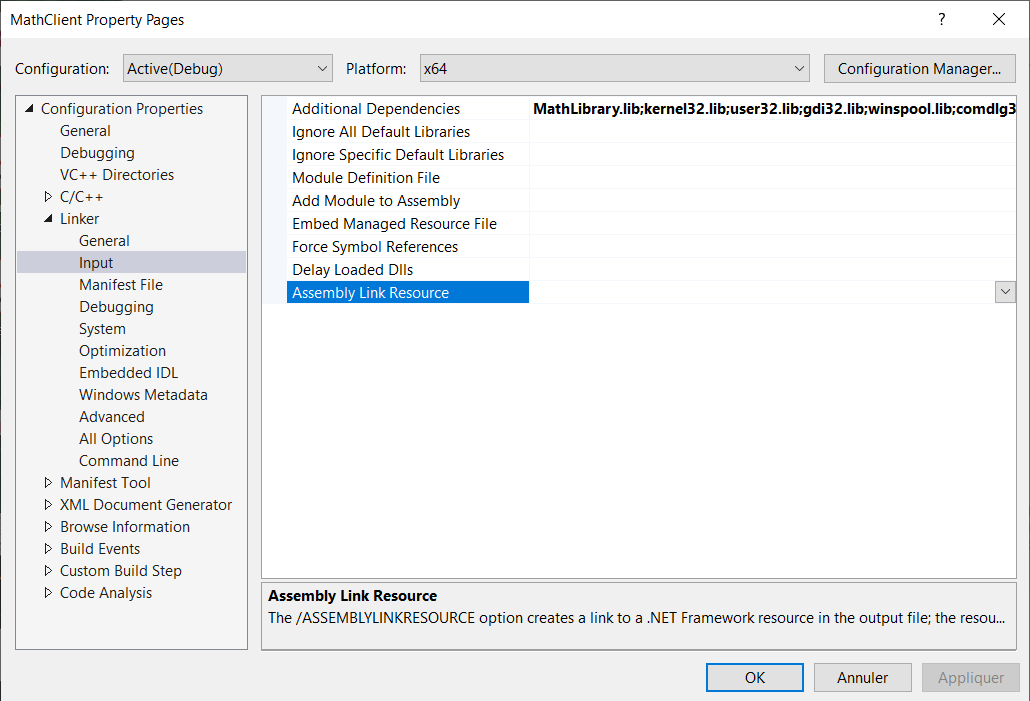
Task: Select the Module Definition File property
Action: click(x=365, y=178)
